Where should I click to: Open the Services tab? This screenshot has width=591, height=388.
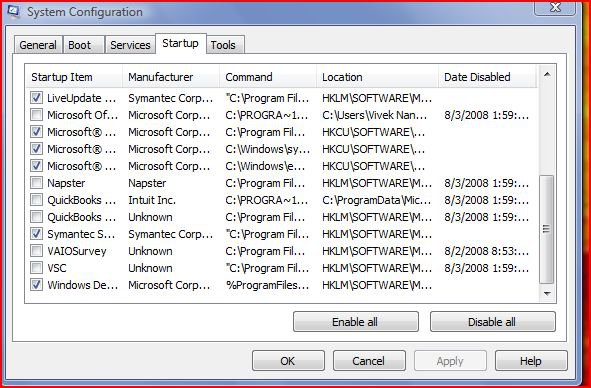tap(130, 45)
